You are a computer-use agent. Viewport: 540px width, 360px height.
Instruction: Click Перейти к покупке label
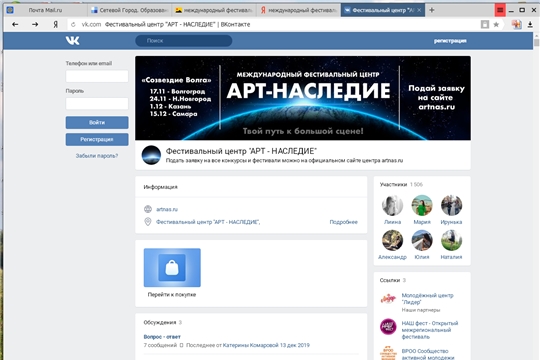click(172, 295)
